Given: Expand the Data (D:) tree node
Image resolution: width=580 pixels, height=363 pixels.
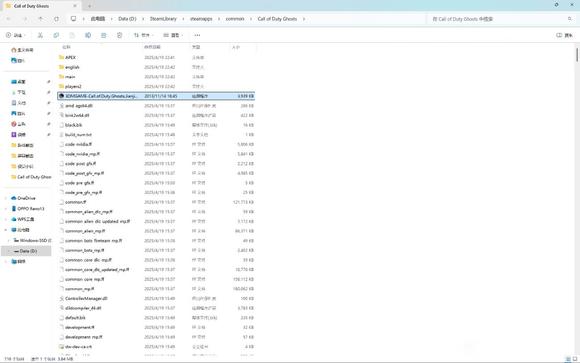Looking at the screenshot, I should [9, 251].
